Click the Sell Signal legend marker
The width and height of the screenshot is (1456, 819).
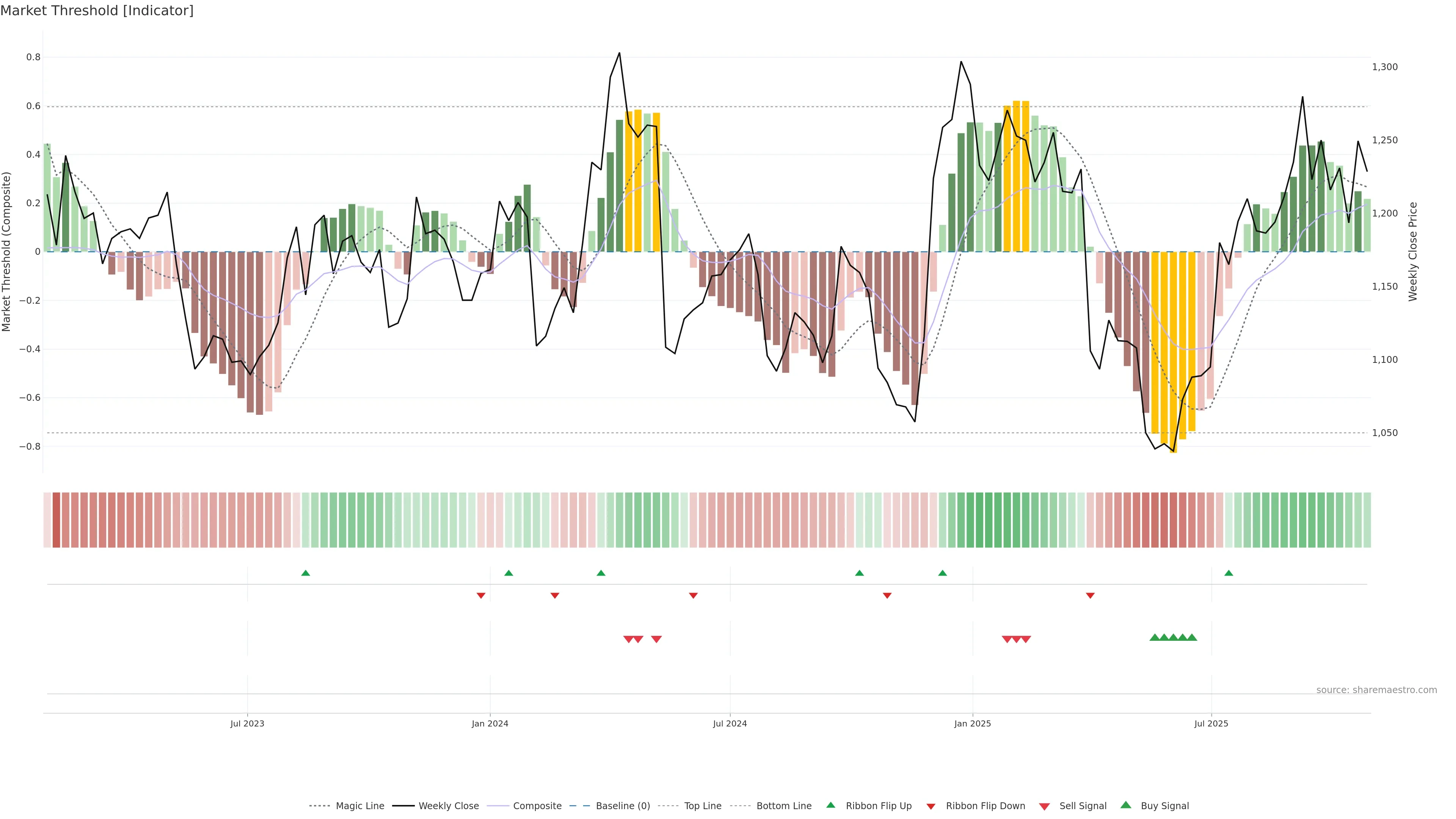pyautogui.click(x=1044, y=806)
